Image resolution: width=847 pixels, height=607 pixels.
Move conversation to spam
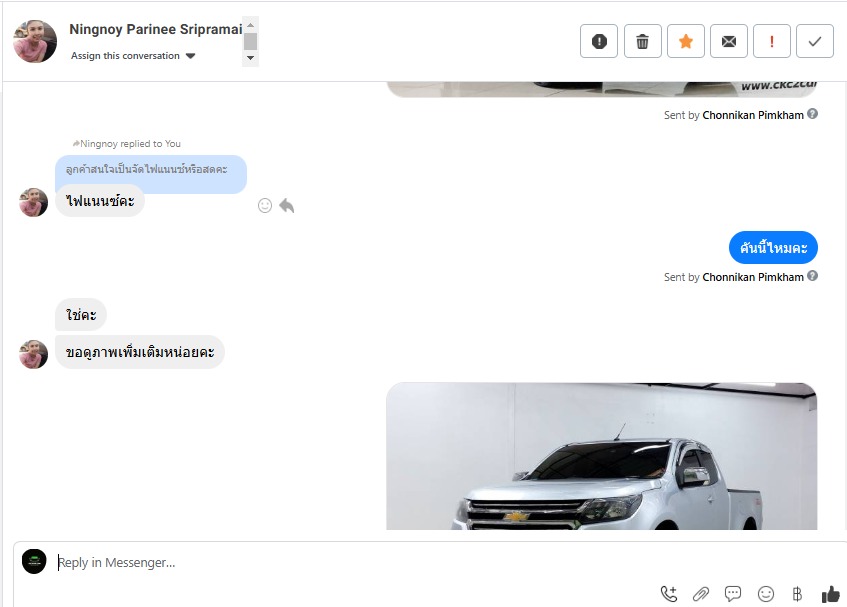point(599,41)
